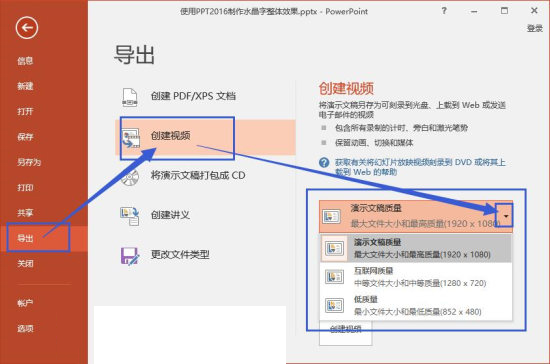Choose 打开 (Open) in the sidebar
The height and width of the screenshot is (364, 550).
point(25,112)
